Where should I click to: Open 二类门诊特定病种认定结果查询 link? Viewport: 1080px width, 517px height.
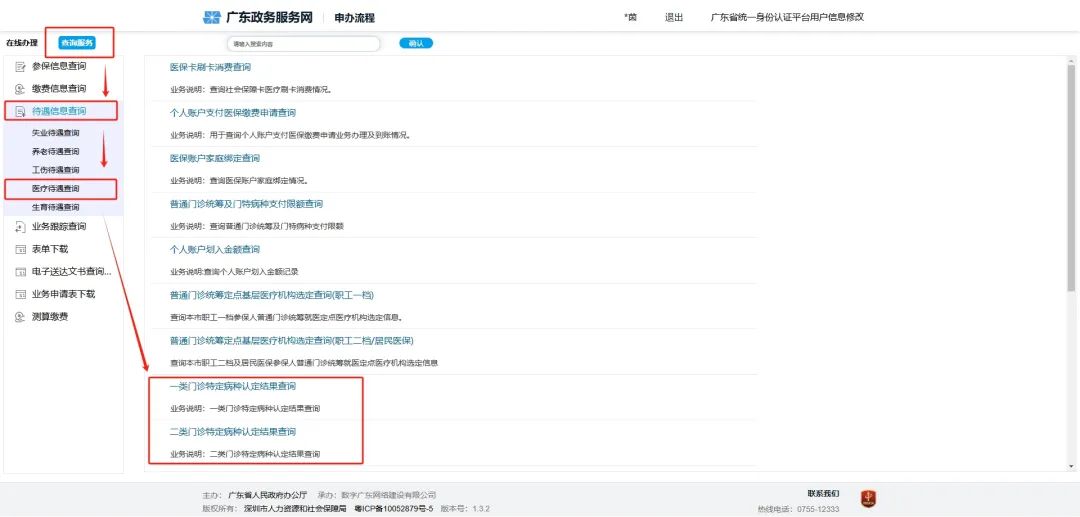tap(233, 432)
